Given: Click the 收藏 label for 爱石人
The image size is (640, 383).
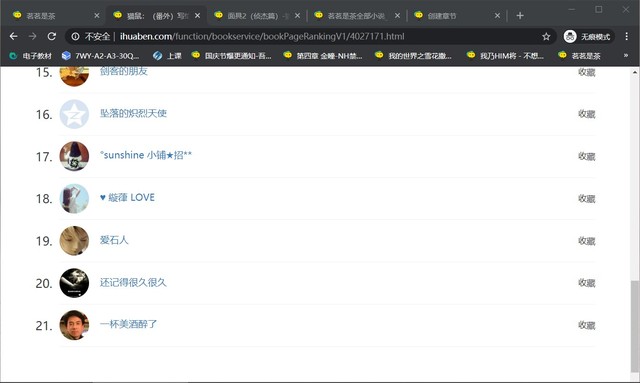Looking at the screenshot, I should point(587,241).
